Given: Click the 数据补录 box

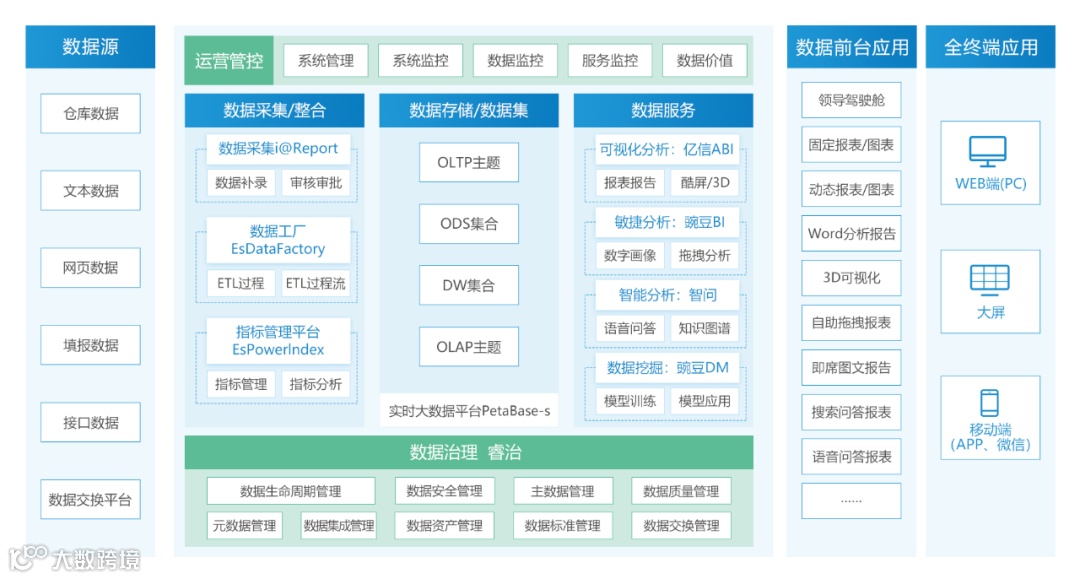Looking at the screenshot, I should coord(241,182).
